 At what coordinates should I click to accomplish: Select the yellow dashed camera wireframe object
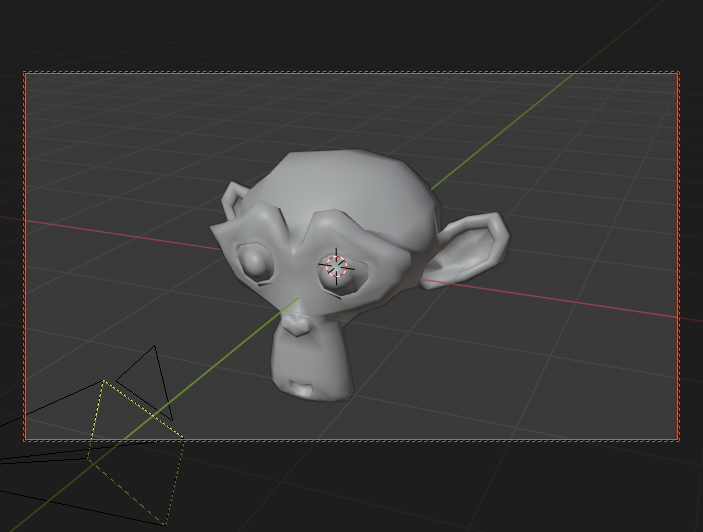[136, 453]
